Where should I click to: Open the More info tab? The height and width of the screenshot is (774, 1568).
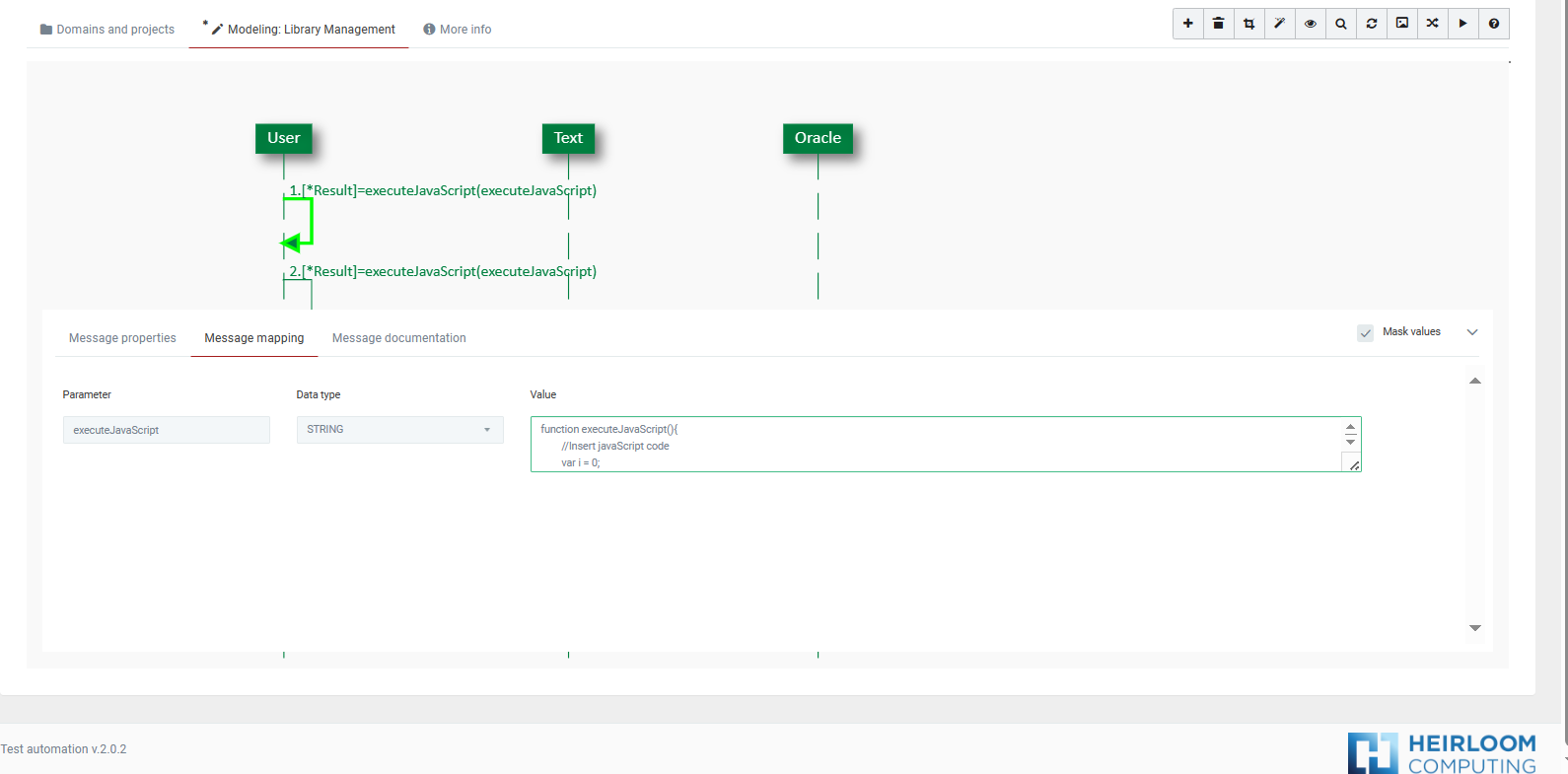click(x=458, y=30)
